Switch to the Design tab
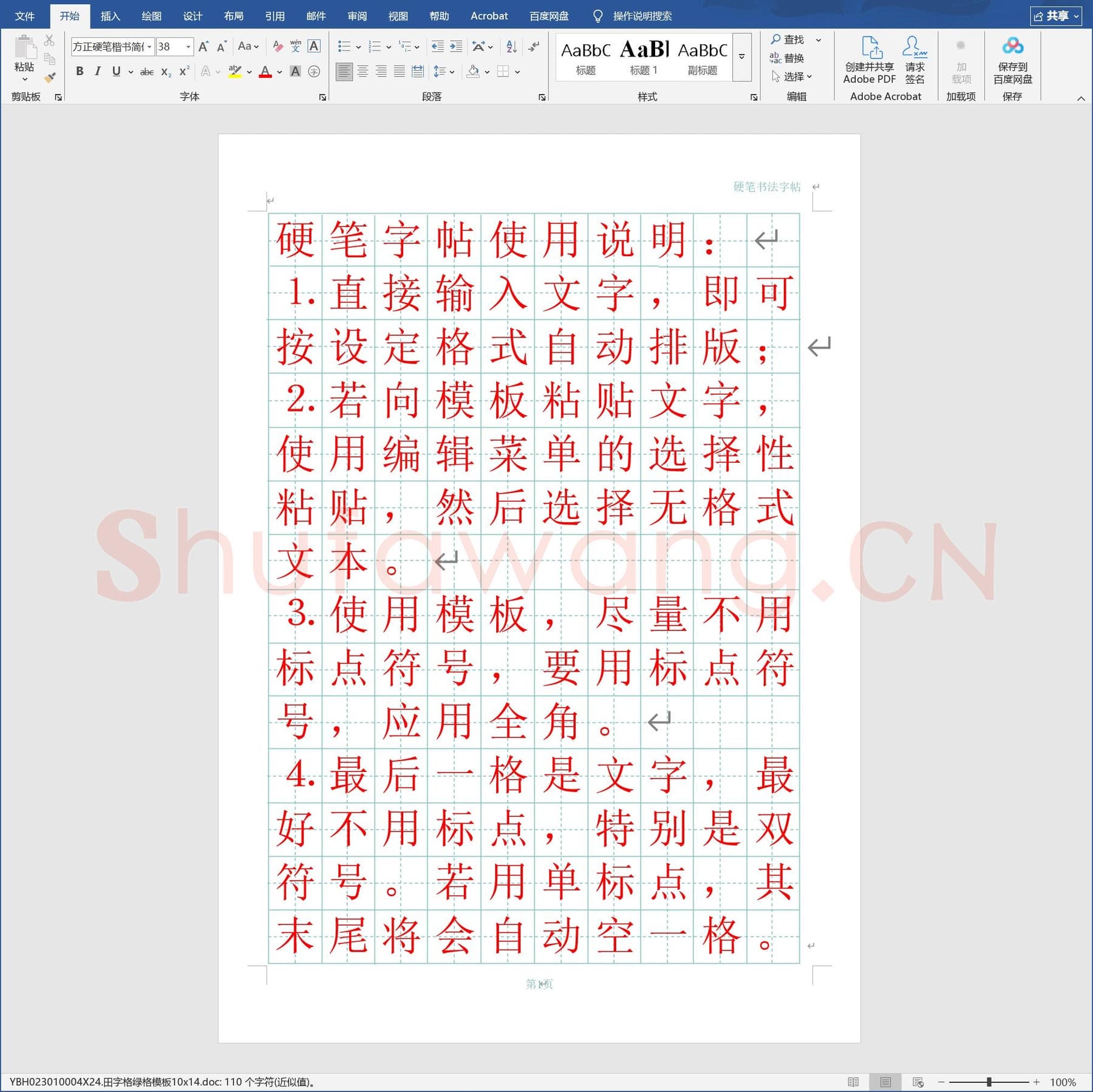This screenshot has width=1093, height=1092. [192, 16]
